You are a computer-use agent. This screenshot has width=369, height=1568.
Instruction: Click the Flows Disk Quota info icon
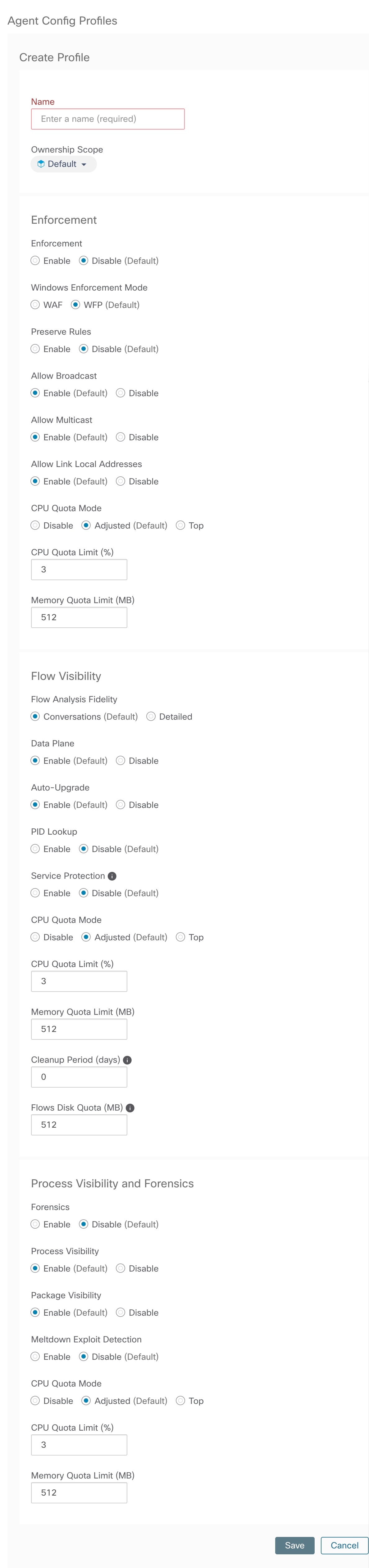click(130, 1108)
